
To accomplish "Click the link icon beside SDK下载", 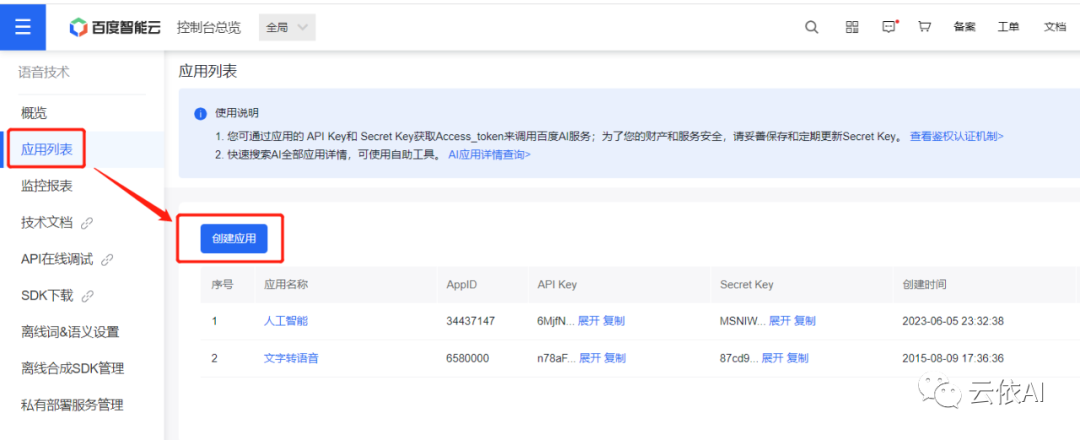I will [x=87, y=296].
